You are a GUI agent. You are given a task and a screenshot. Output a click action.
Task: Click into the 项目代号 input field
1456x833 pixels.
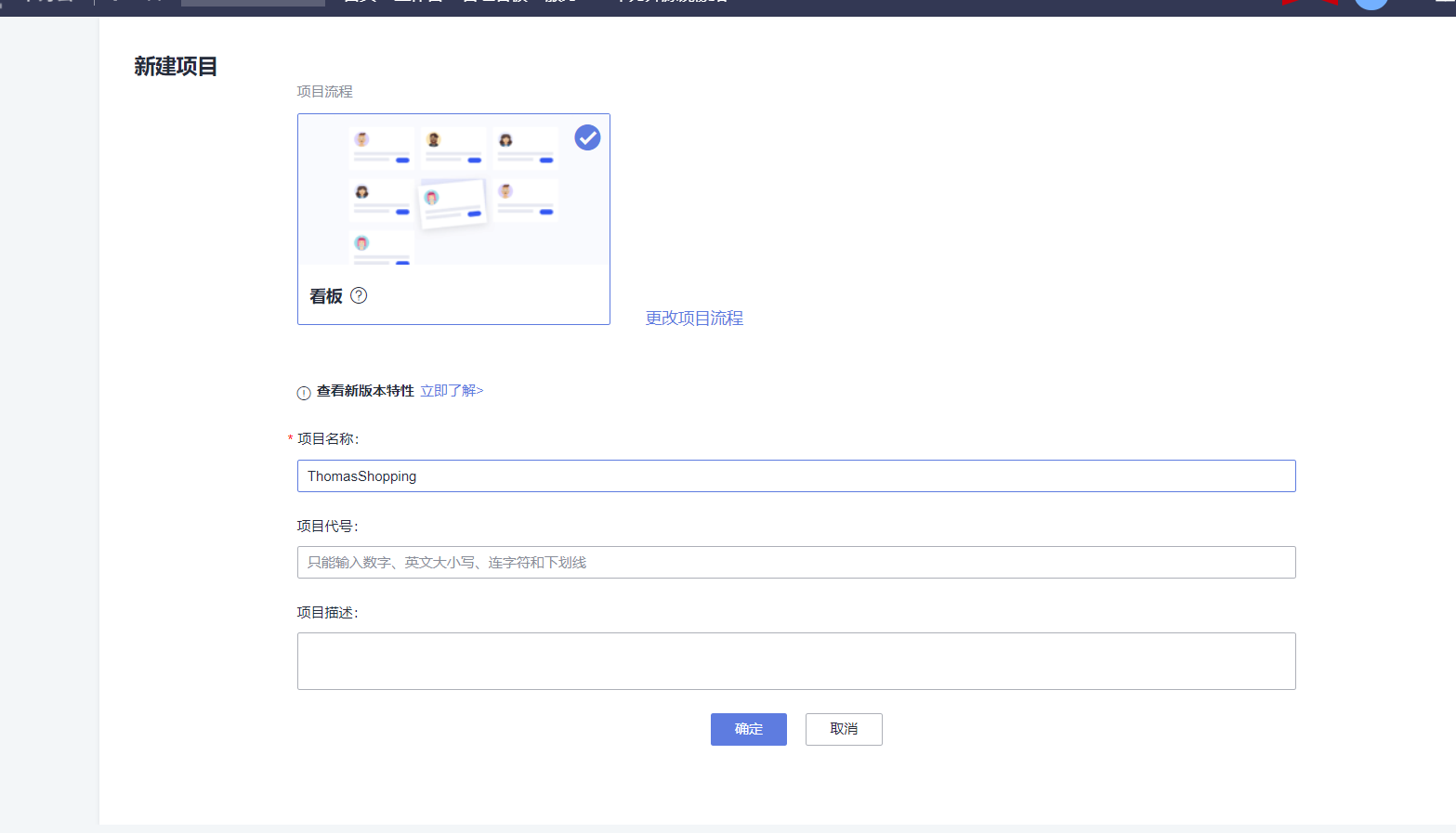796,563
